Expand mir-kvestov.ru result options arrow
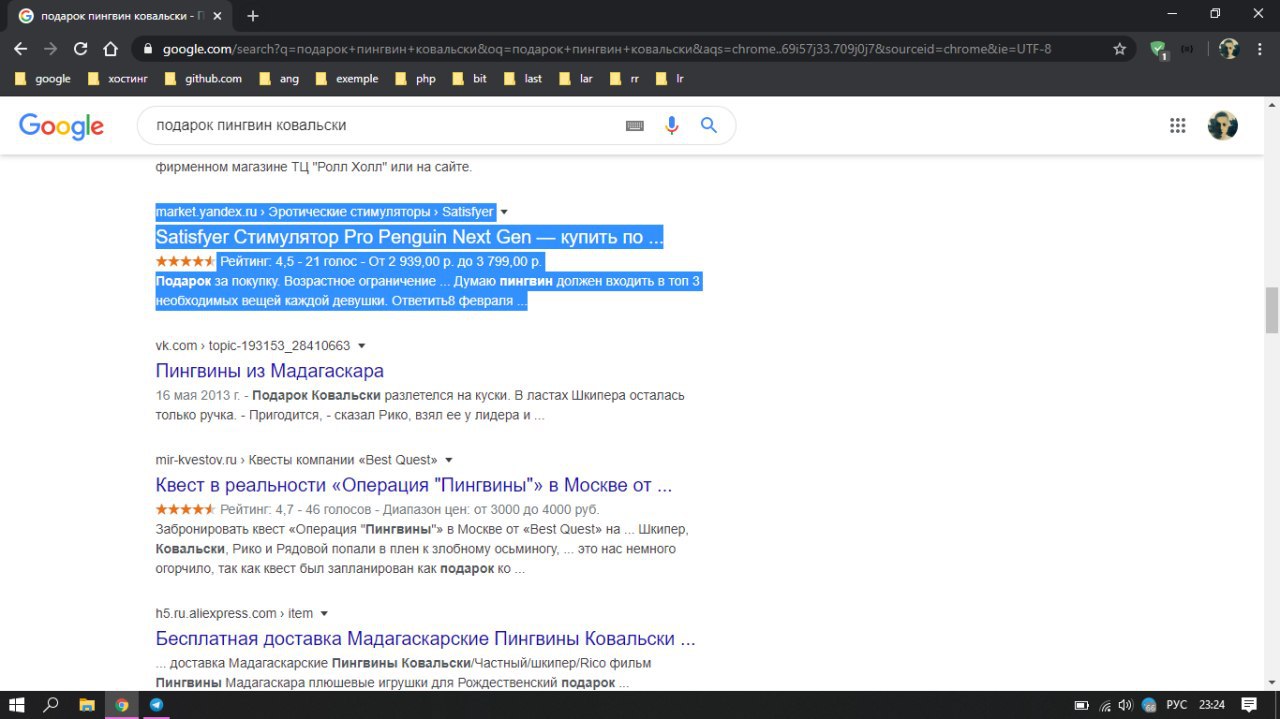1280x719 pixels. [x=448, y=460]
